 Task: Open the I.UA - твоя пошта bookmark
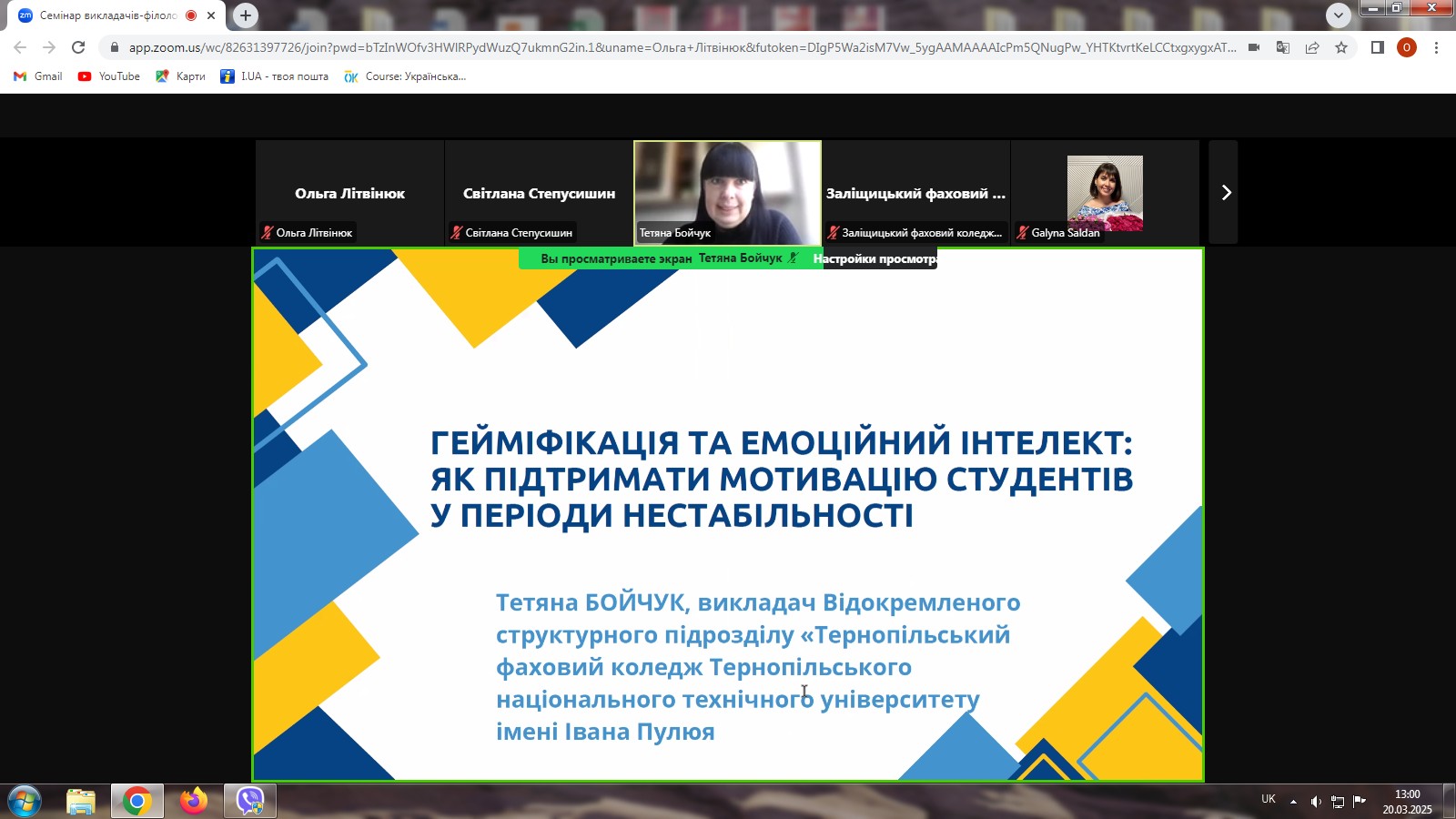point(275,76)
